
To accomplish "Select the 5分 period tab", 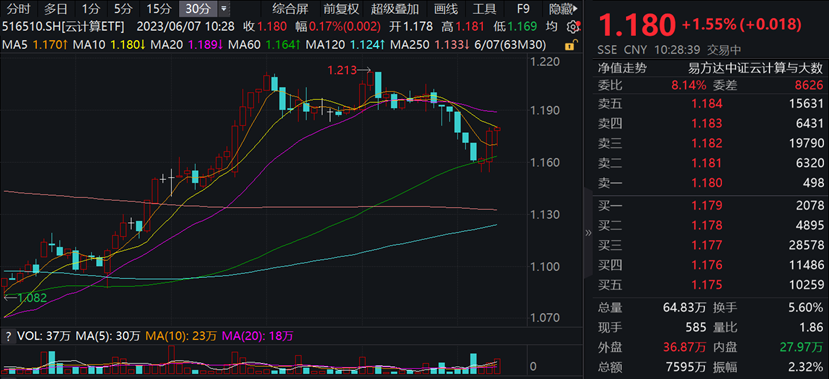I will (x=123, y=8).
